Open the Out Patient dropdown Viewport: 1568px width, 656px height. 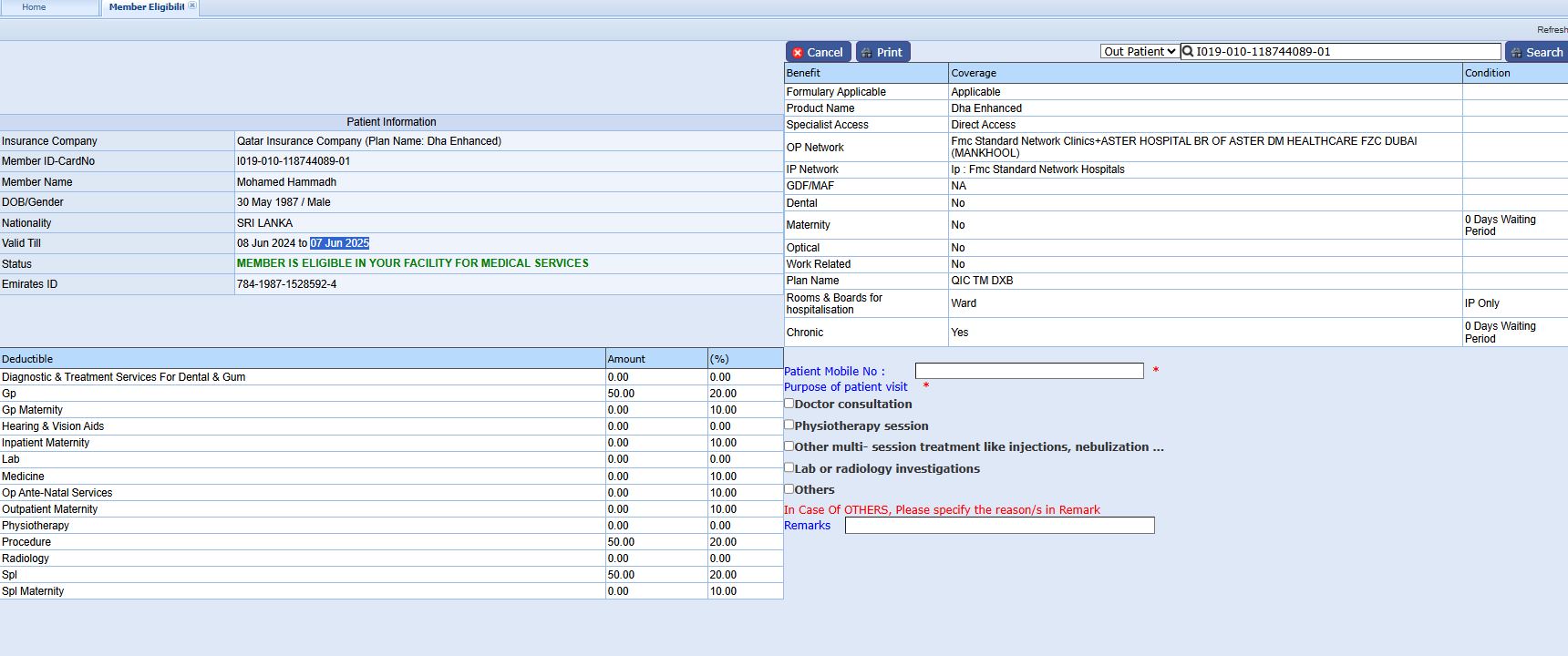pyautogui.click(x=1139, y=52)
